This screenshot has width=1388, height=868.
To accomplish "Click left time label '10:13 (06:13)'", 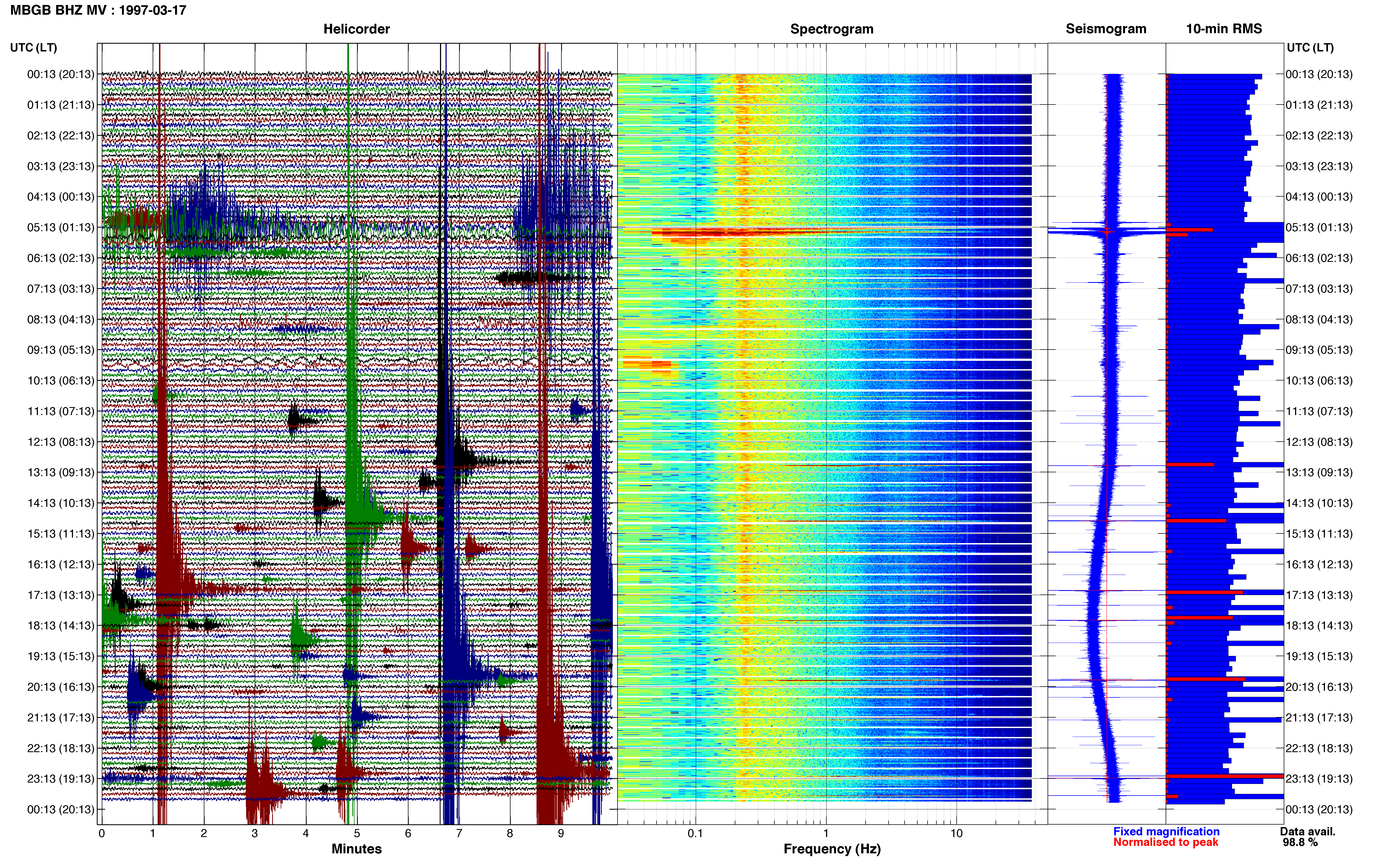I will coord(60,380).
